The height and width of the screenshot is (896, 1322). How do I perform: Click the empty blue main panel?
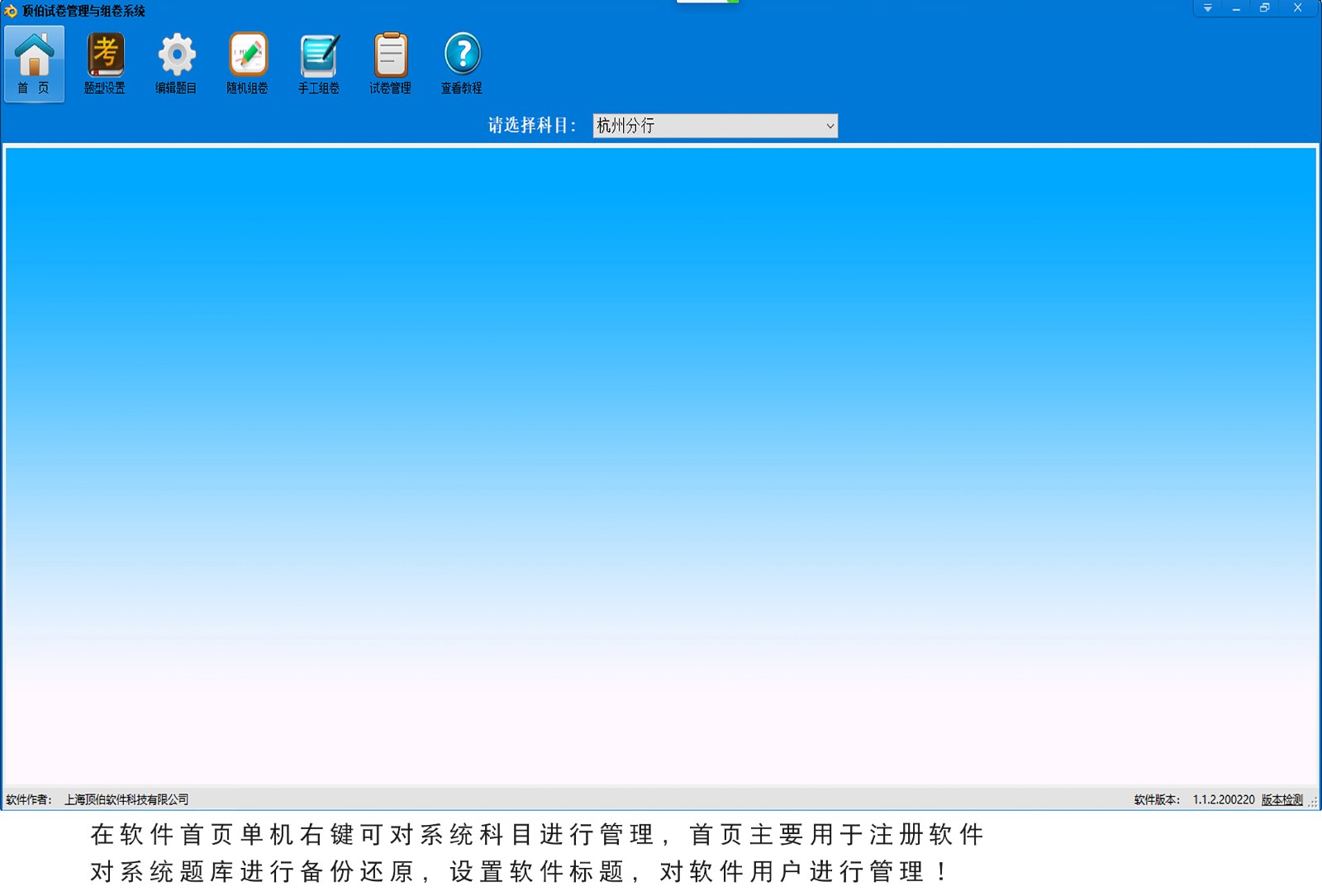(x=661, y=462)
